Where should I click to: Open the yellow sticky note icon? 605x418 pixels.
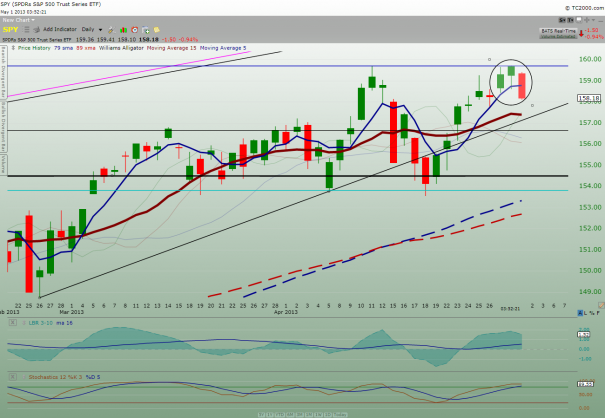(157, 30)
